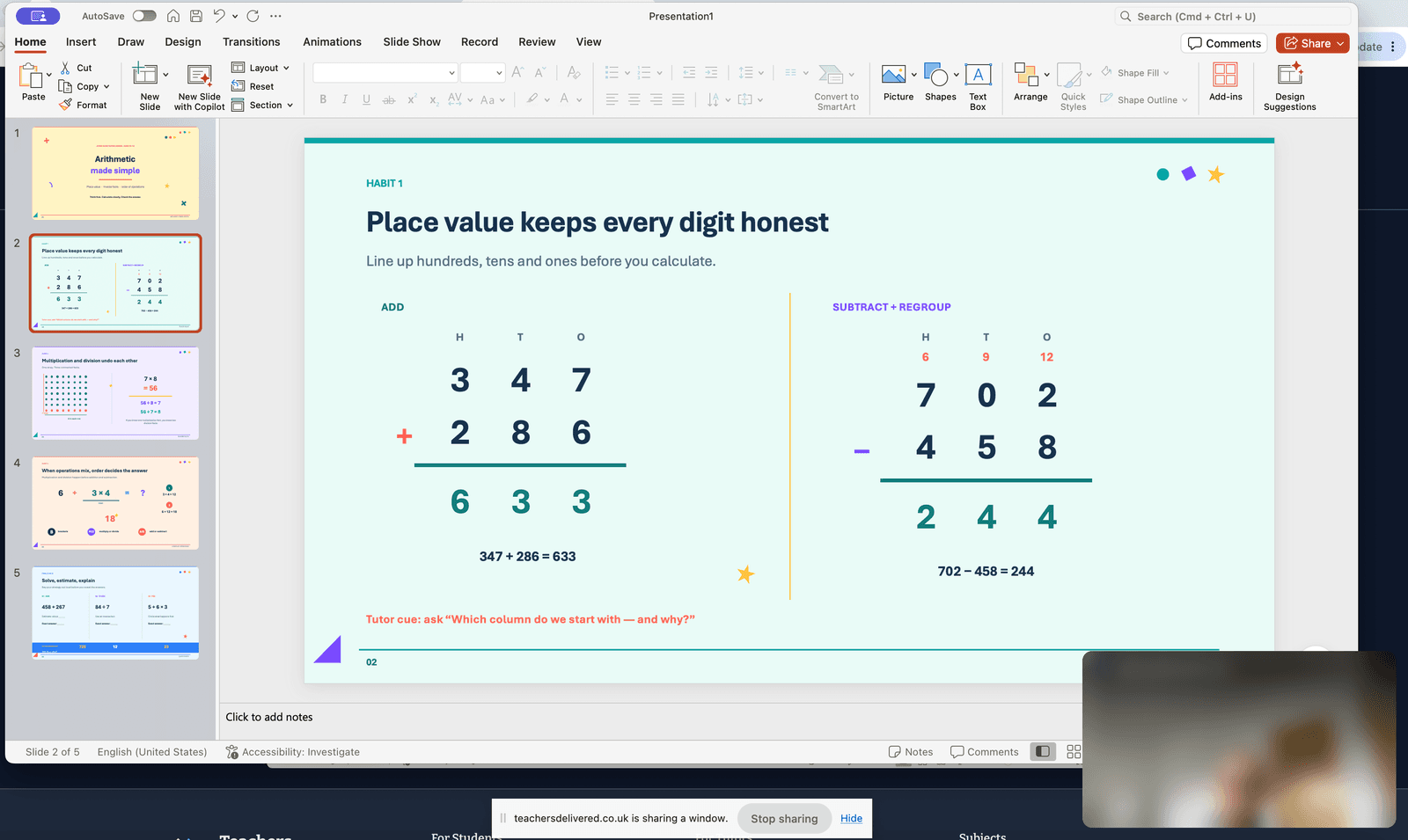Click Accessibility: Investigate in status bar
This screenshot has height=840, width=1408.
pyautogui.click(x=293, y=752)
